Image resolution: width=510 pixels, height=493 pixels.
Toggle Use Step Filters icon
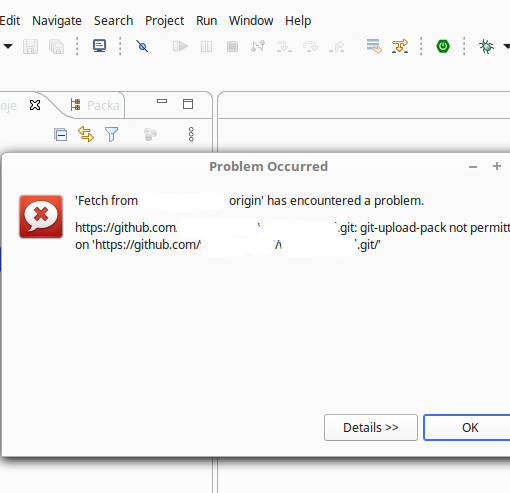[x=400, y=46]
